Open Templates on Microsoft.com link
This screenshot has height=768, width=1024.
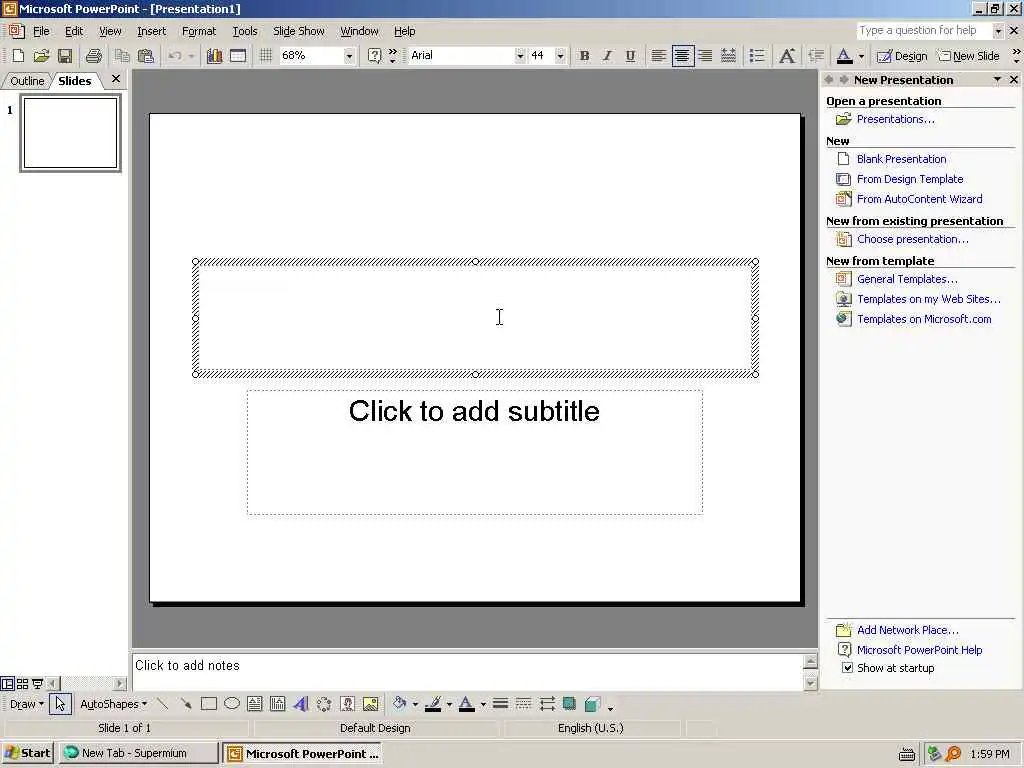click(x=924, y=319)
